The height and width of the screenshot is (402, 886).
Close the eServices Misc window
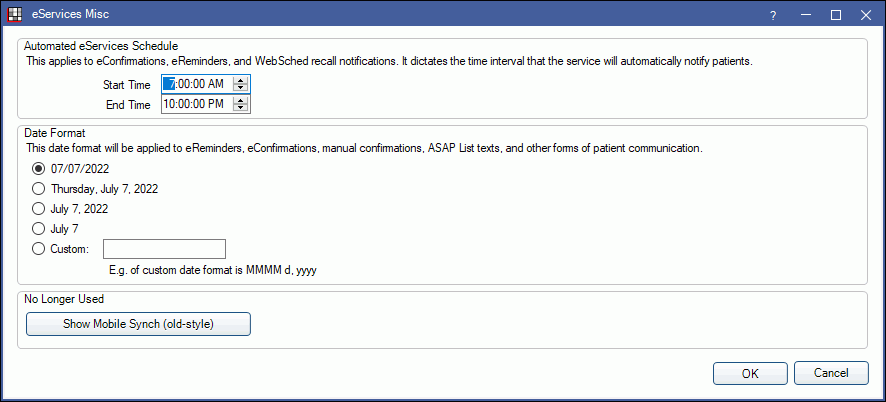tap(866, 16)
